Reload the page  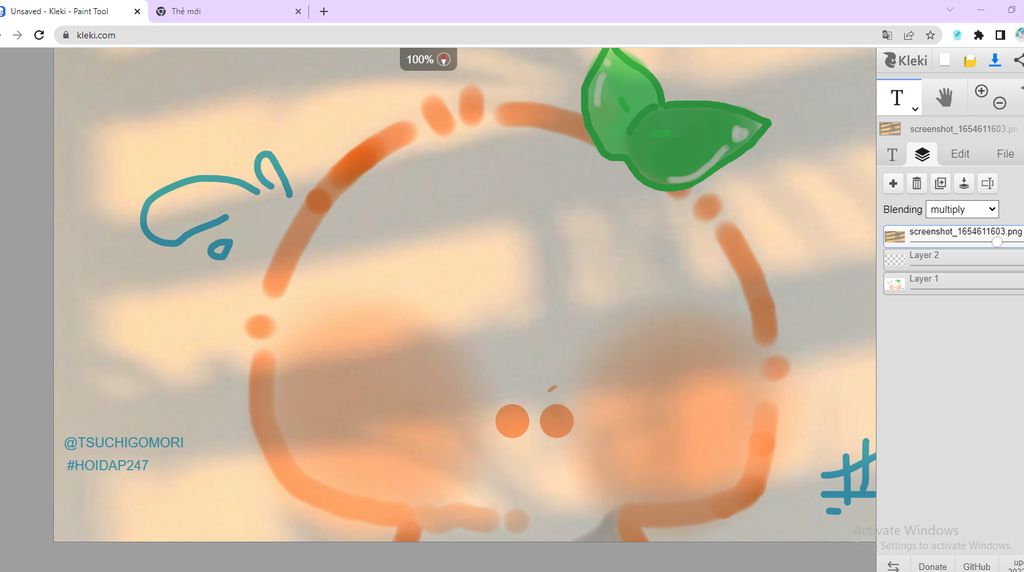[39, 35]
